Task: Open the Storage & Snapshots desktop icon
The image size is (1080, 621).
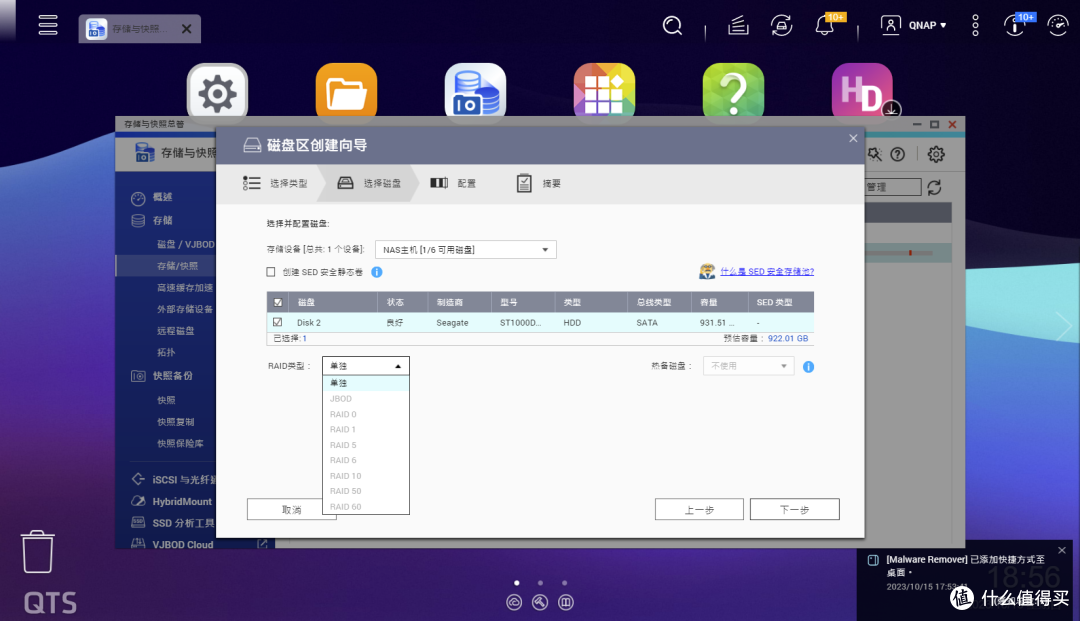Action: [475, 93]
